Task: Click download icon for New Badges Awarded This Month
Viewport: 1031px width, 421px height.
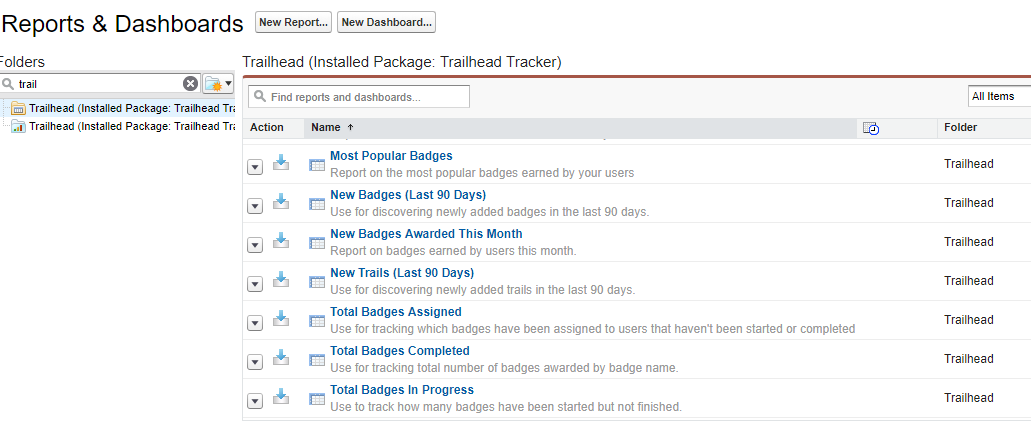Action: click(281, 239)
